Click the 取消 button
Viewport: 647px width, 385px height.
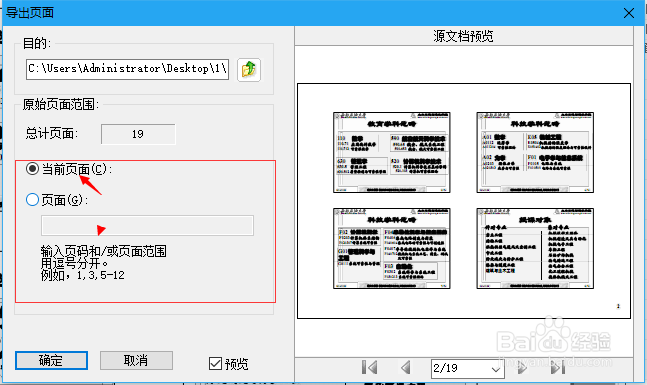(x=136, y=360)
